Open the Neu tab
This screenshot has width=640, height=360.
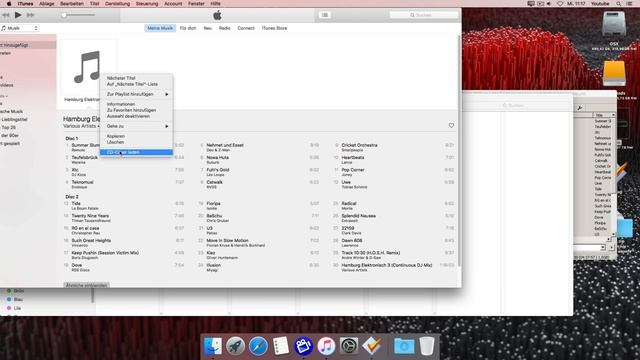208,28
